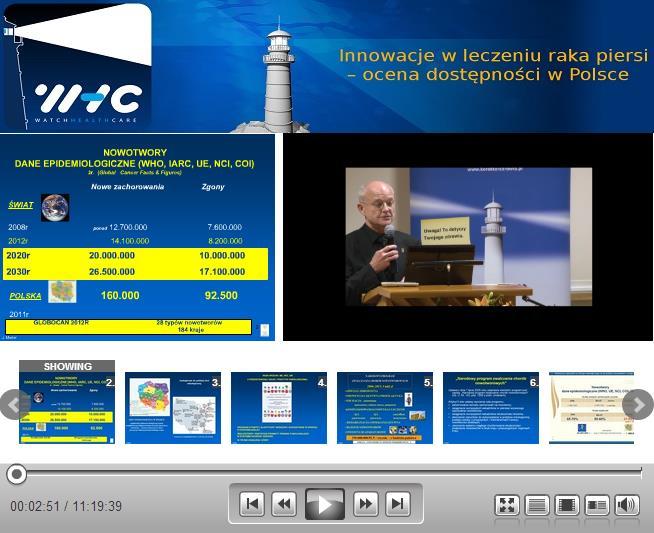Open the partially visible white slide thumbnail
This screenshot has height=533, width=654.
tap(591, 408)
